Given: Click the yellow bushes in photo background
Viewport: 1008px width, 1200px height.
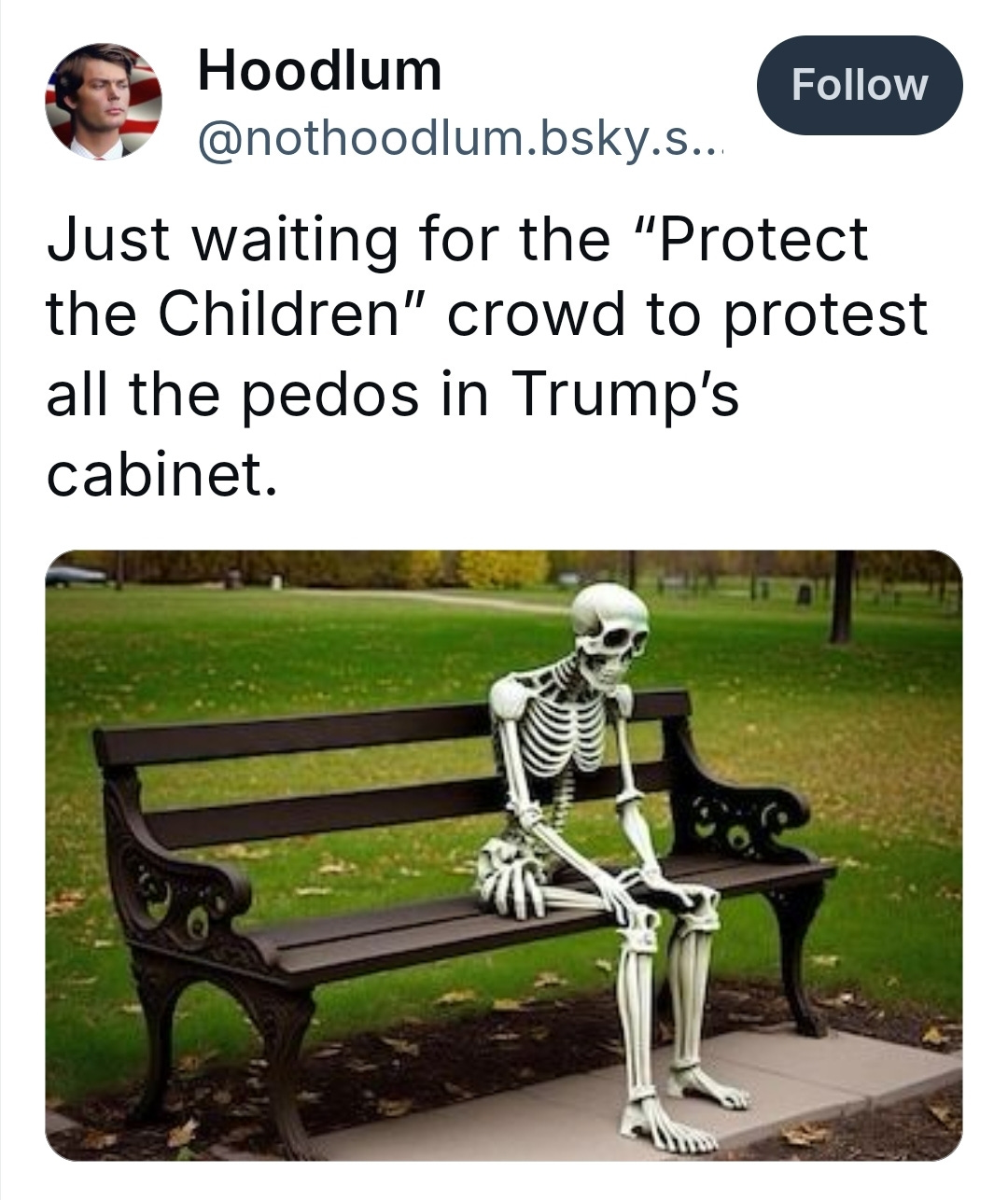Looking at the screenshot, I should tap(504, 567).
